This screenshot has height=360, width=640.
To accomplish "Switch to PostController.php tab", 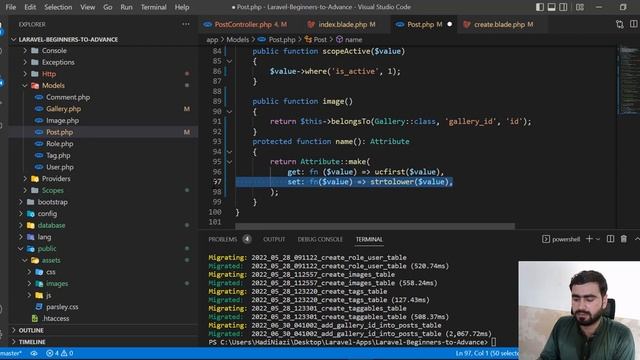I will click(x=250, y=24).
